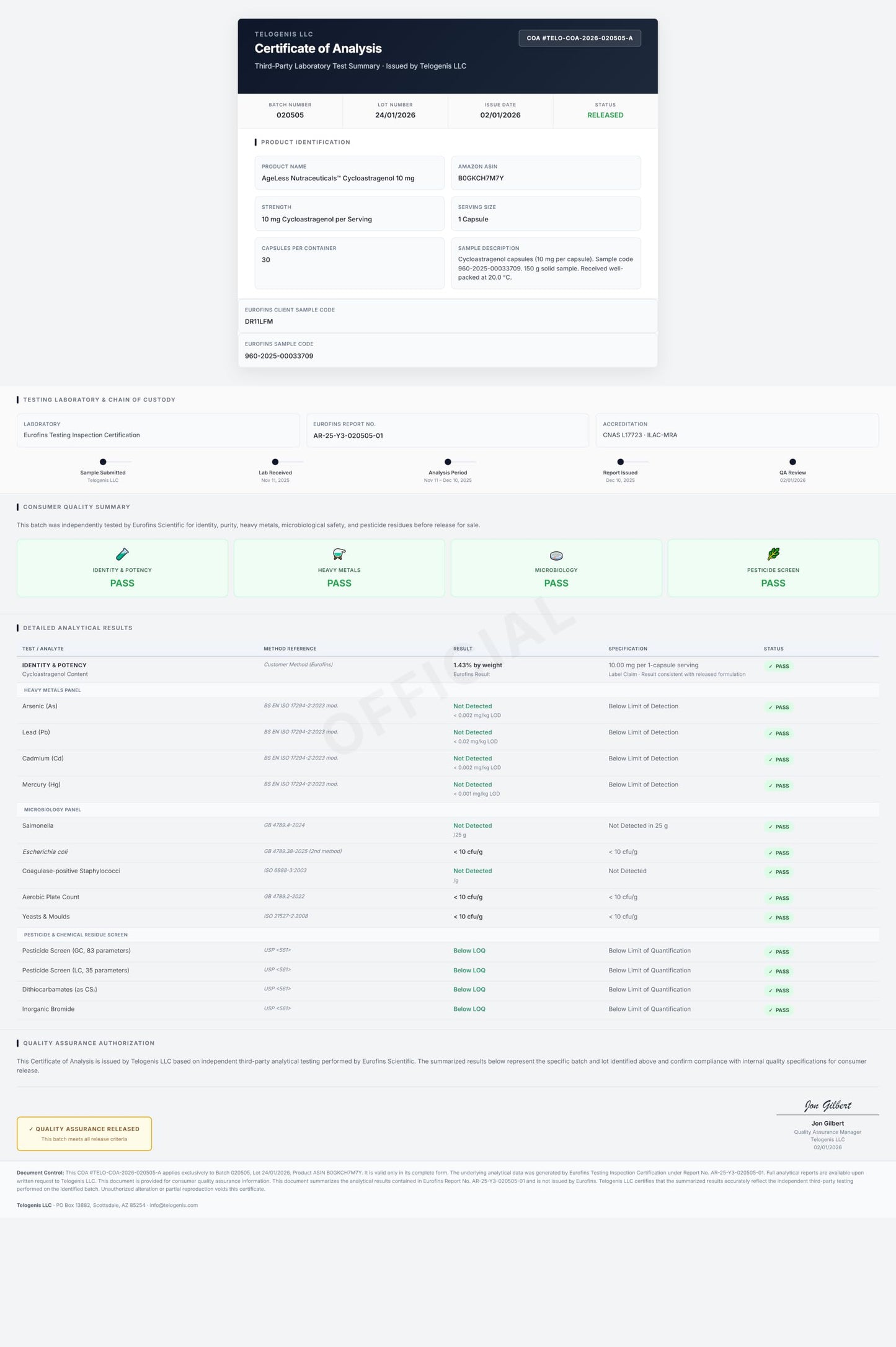Click the serving size value 1 Capsule
Image resolution: width=896 pixels, height=1347 pixels.
click(x=473, y=220)
